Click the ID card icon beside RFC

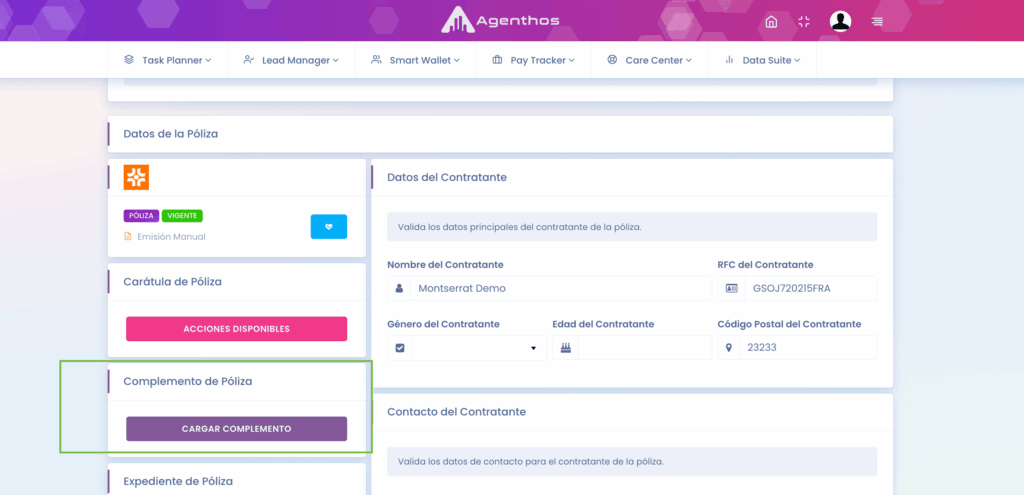(731, 288)
